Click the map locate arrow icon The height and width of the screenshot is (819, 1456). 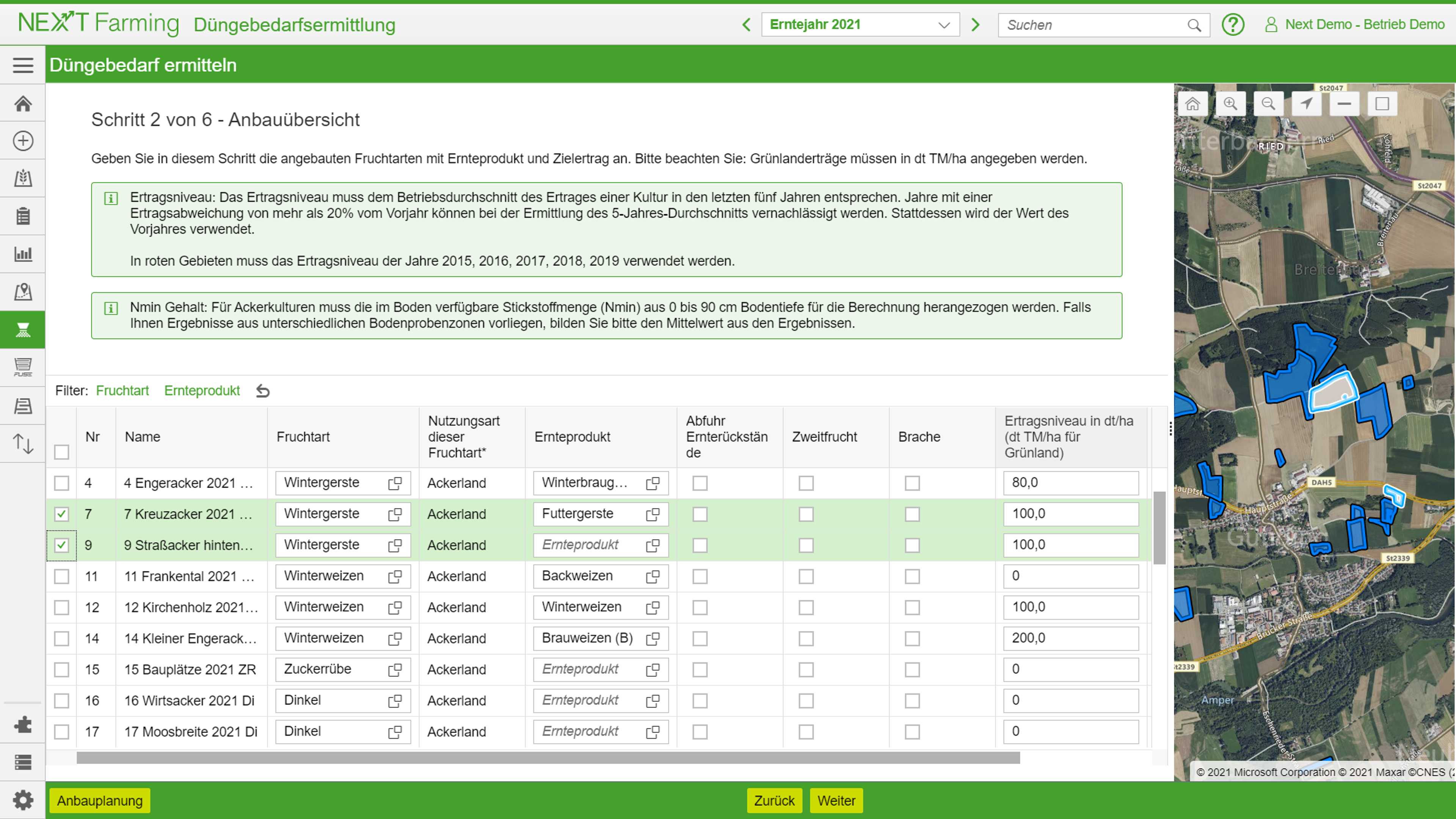point(1306,104)
